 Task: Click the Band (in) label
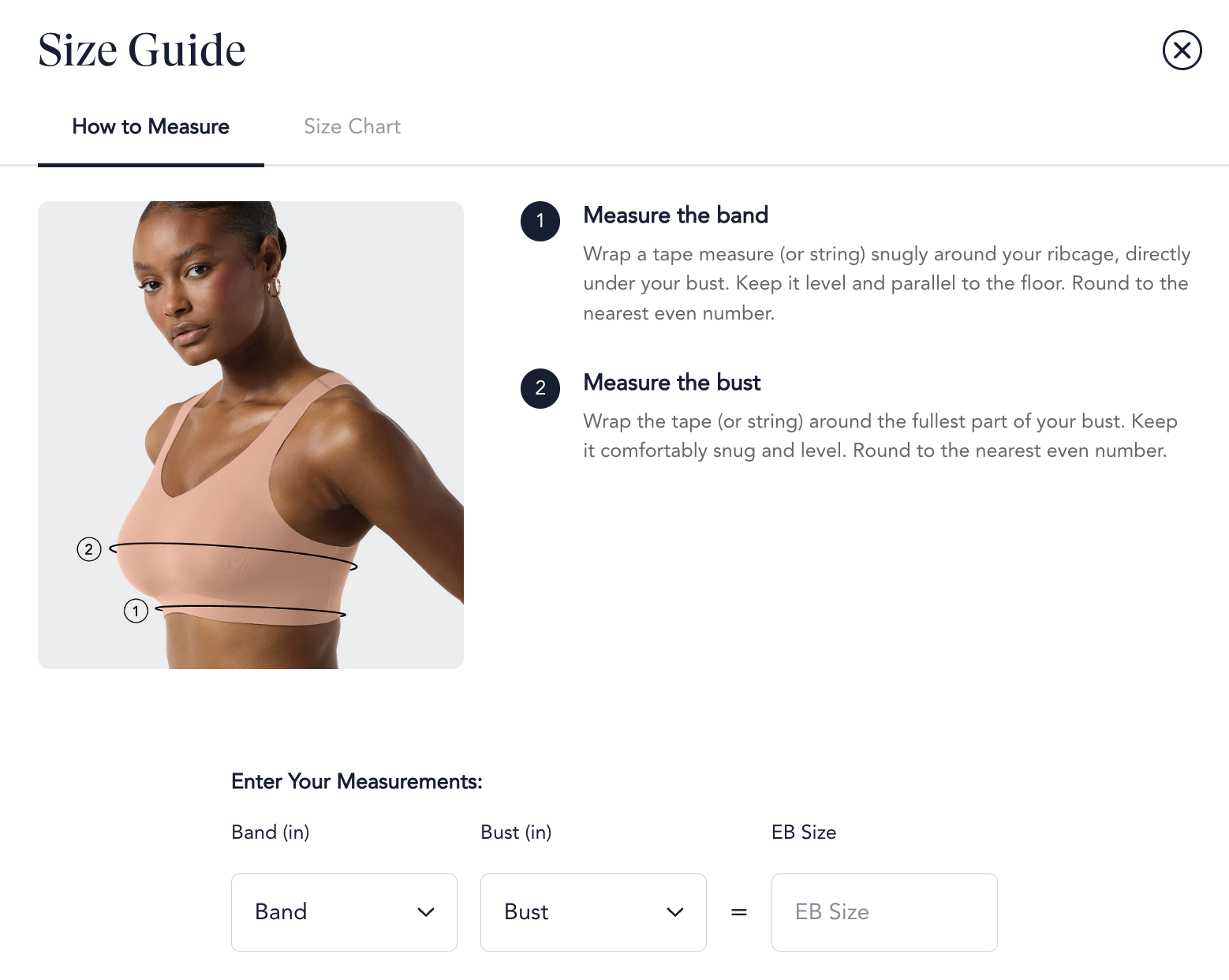(271, 832)
